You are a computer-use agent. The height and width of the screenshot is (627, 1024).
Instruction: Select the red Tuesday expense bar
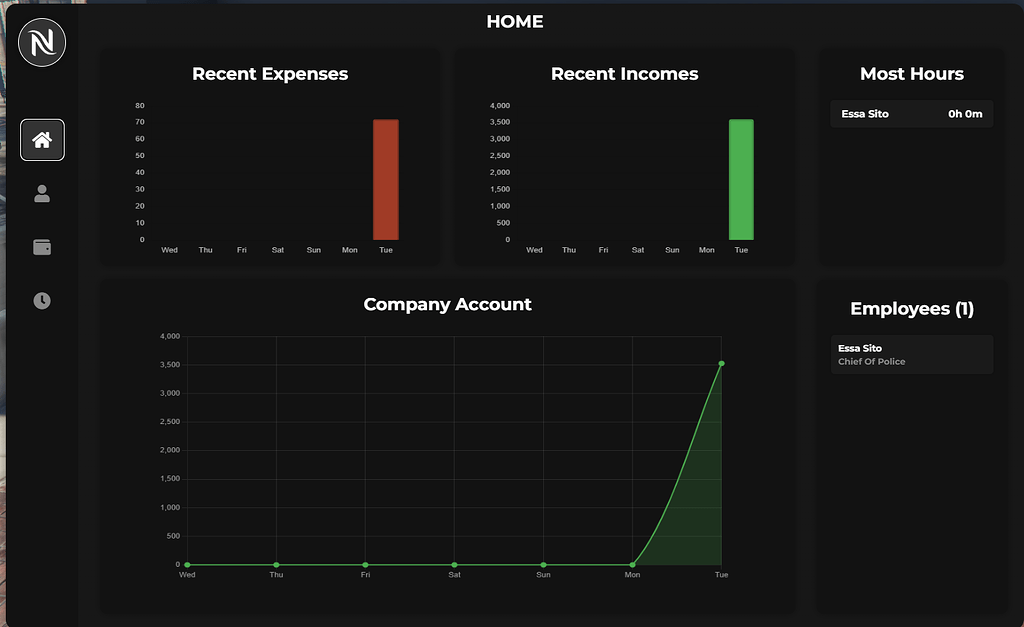pos(386,180)
